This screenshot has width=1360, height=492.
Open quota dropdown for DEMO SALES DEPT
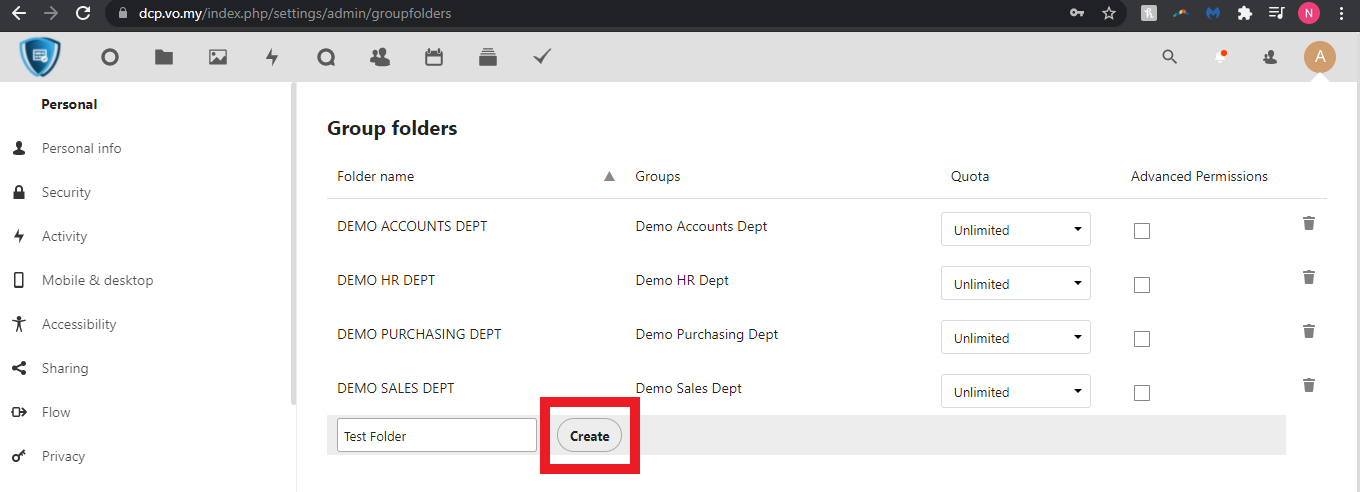coord(1015,392)
